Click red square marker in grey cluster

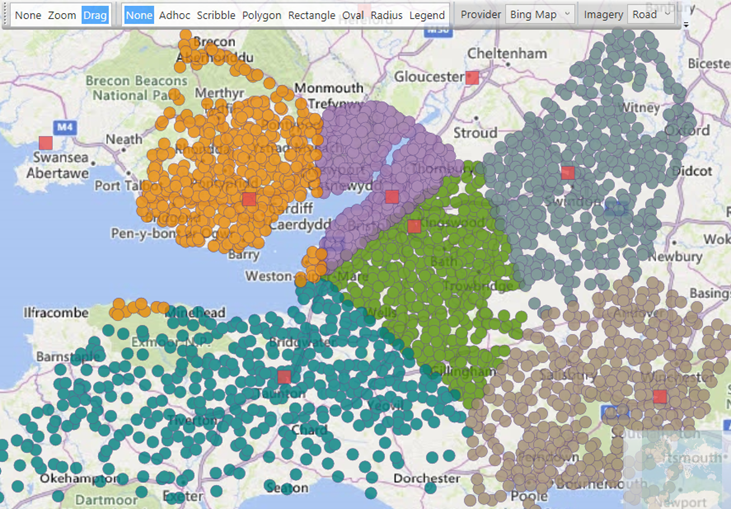[568, 173]
